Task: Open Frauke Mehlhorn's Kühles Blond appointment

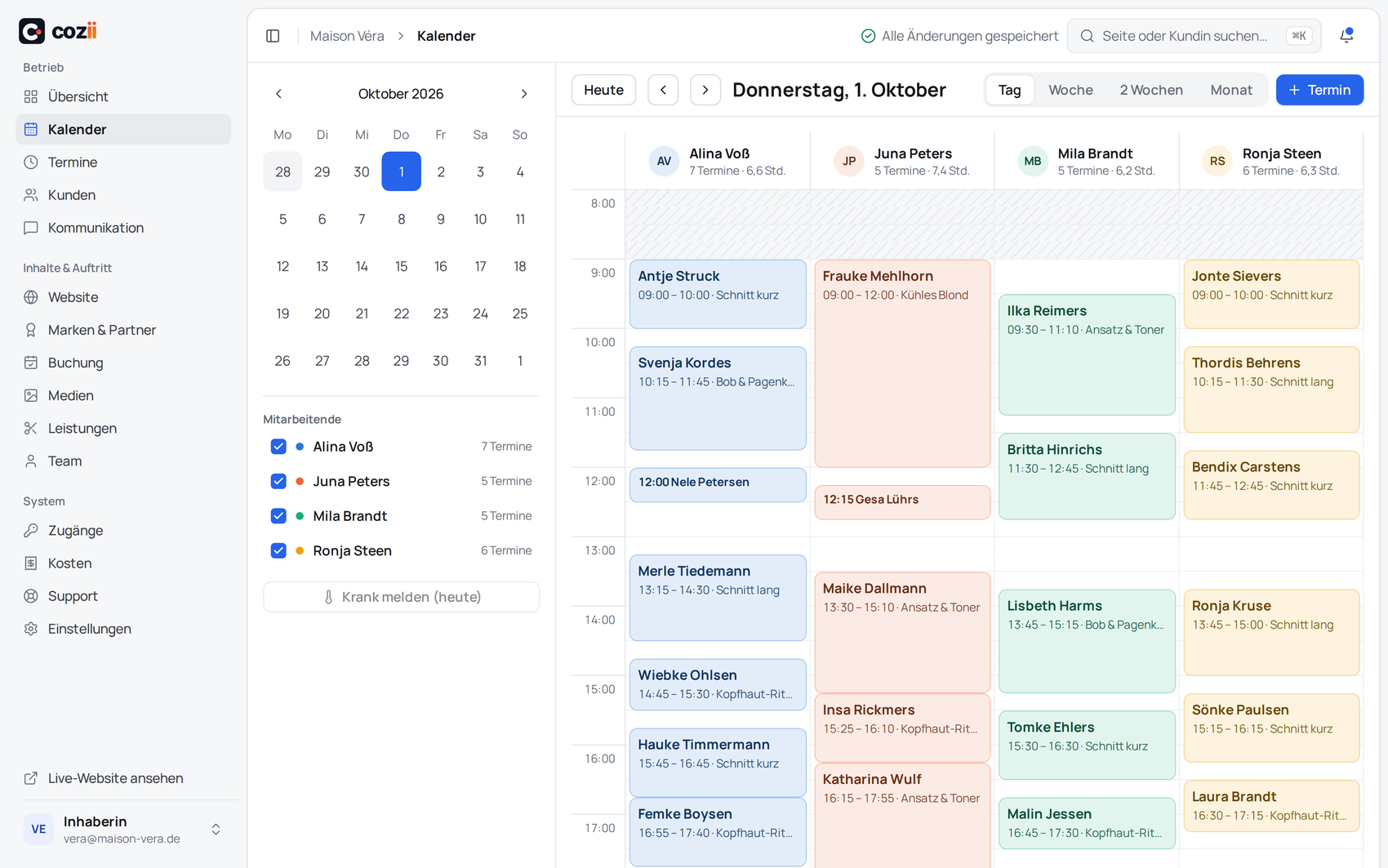Action: pos(902,363)
